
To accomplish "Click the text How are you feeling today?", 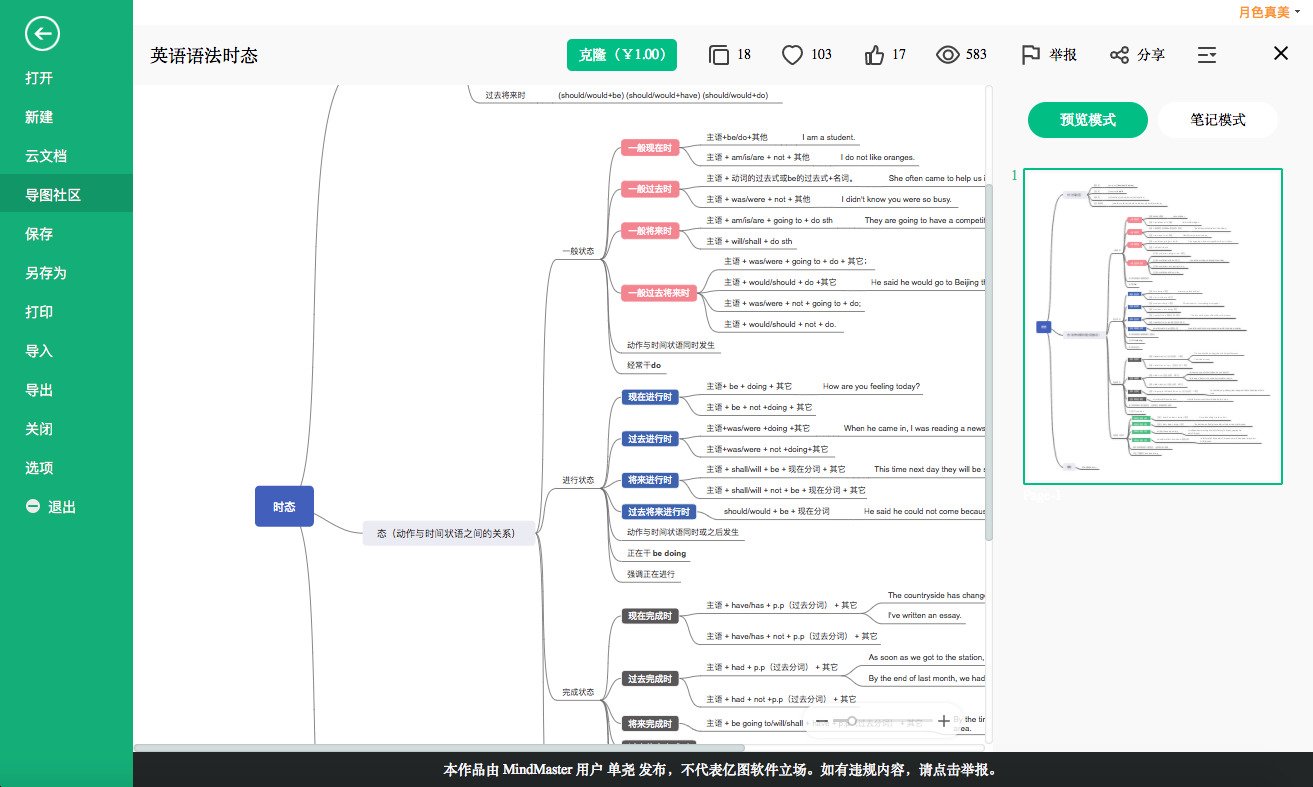I will pos(871,386).
